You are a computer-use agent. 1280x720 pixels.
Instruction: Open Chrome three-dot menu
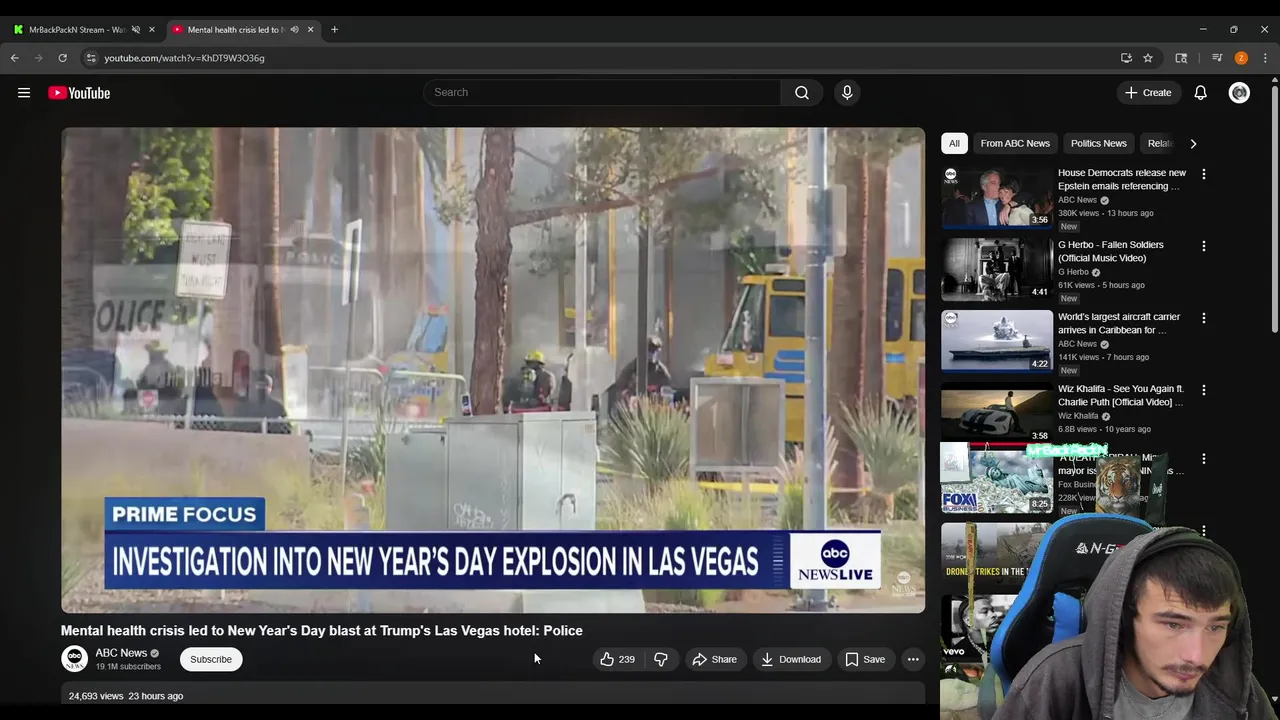click(x=1265, y=58)
